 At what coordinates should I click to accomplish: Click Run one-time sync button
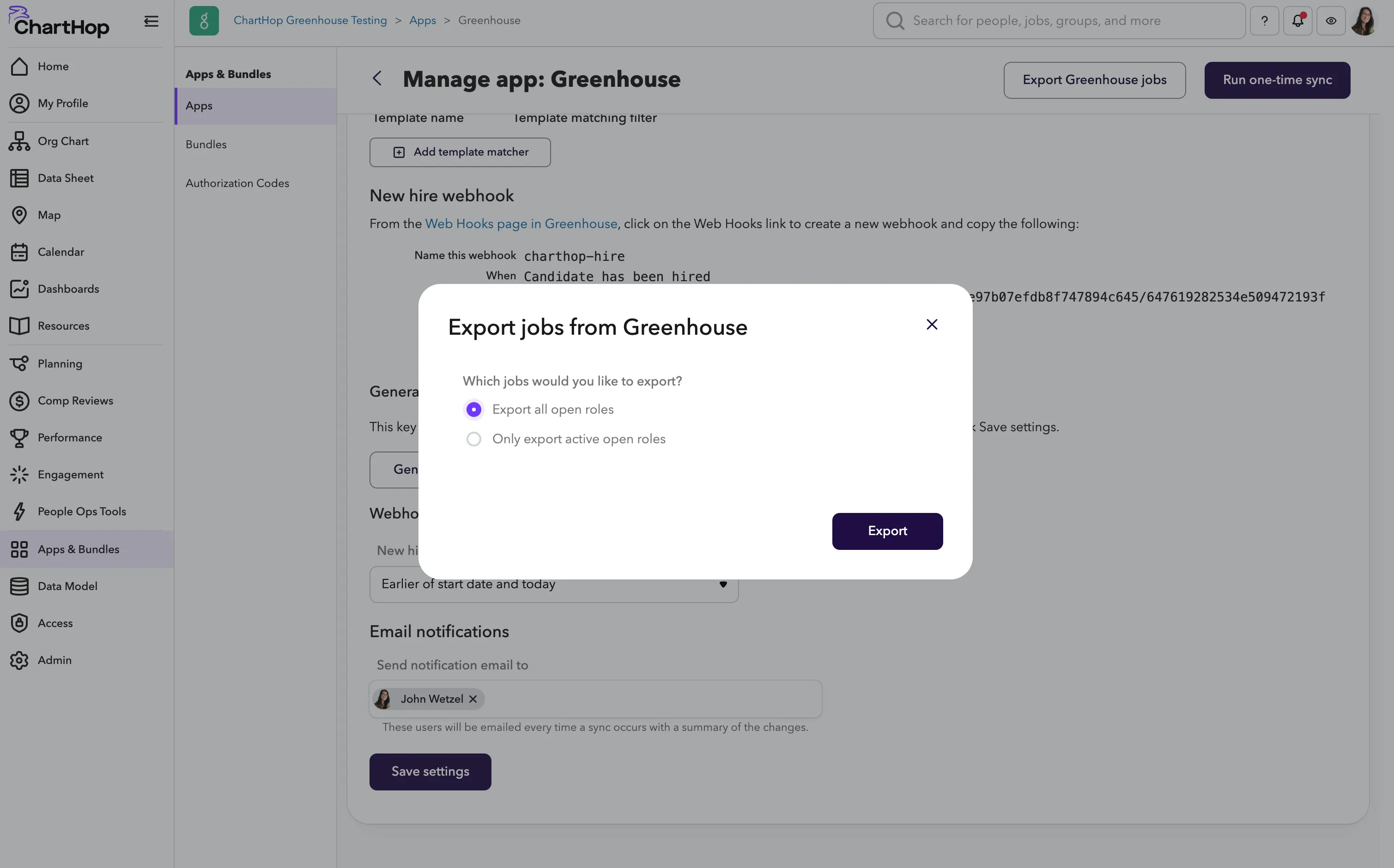tap(1278, 80)
